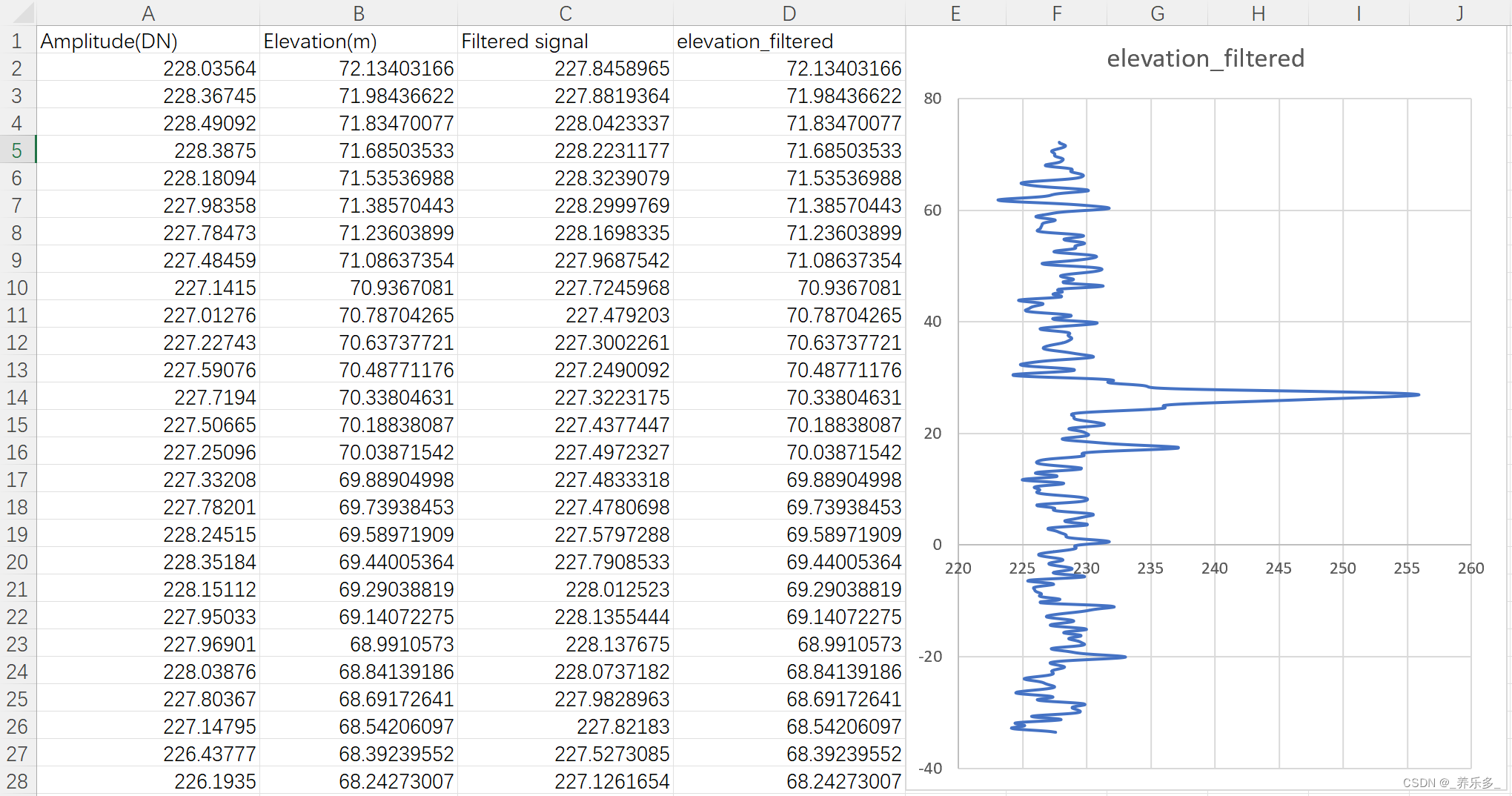Select cell containing 227.25096
The width and height of the screenshot is (1512, 796).
coord(148,452)
